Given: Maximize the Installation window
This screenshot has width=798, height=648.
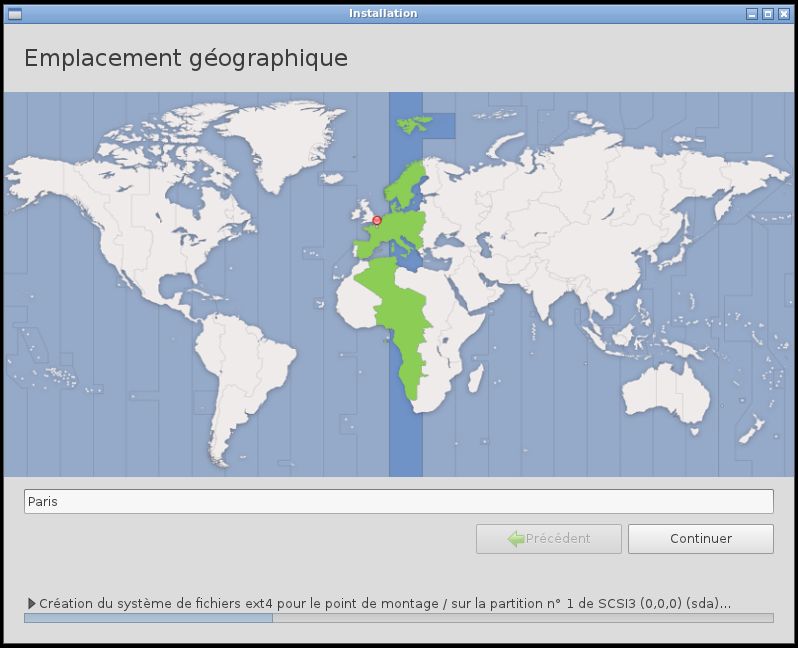Looking at the screenshot, I should [x=768, y=14].
